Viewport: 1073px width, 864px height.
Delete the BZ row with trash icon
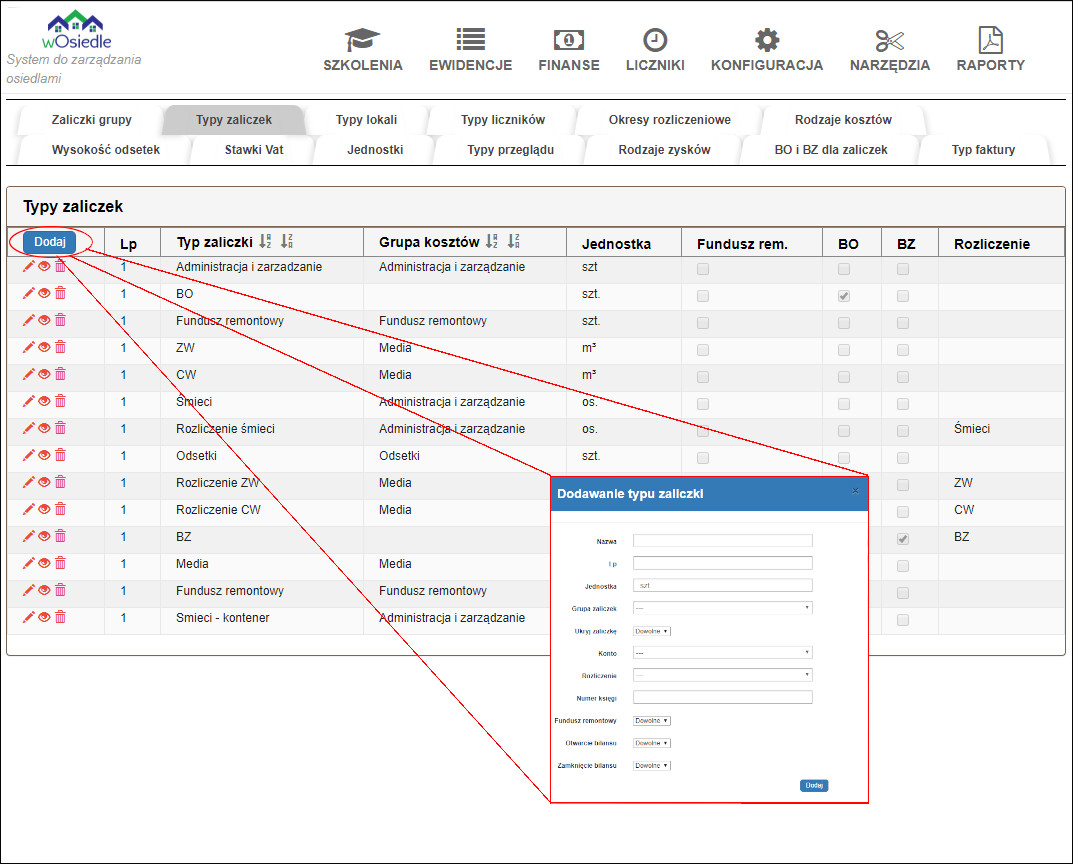pos(60,536)
